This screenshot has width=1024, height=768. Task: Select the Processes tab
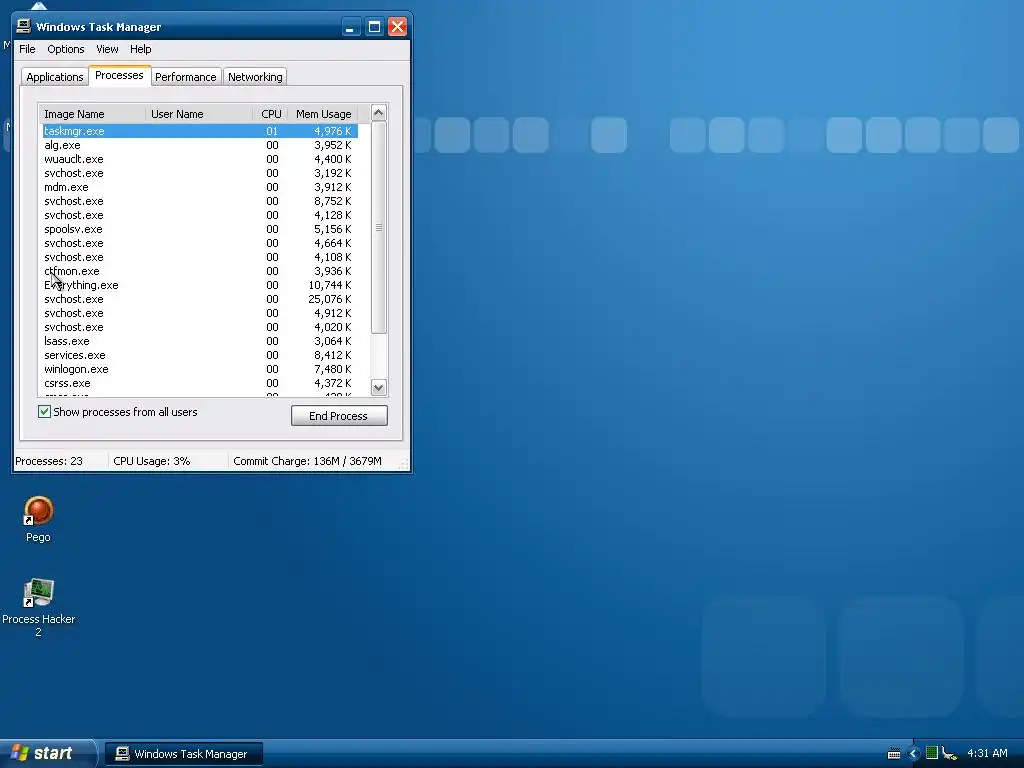120,75
